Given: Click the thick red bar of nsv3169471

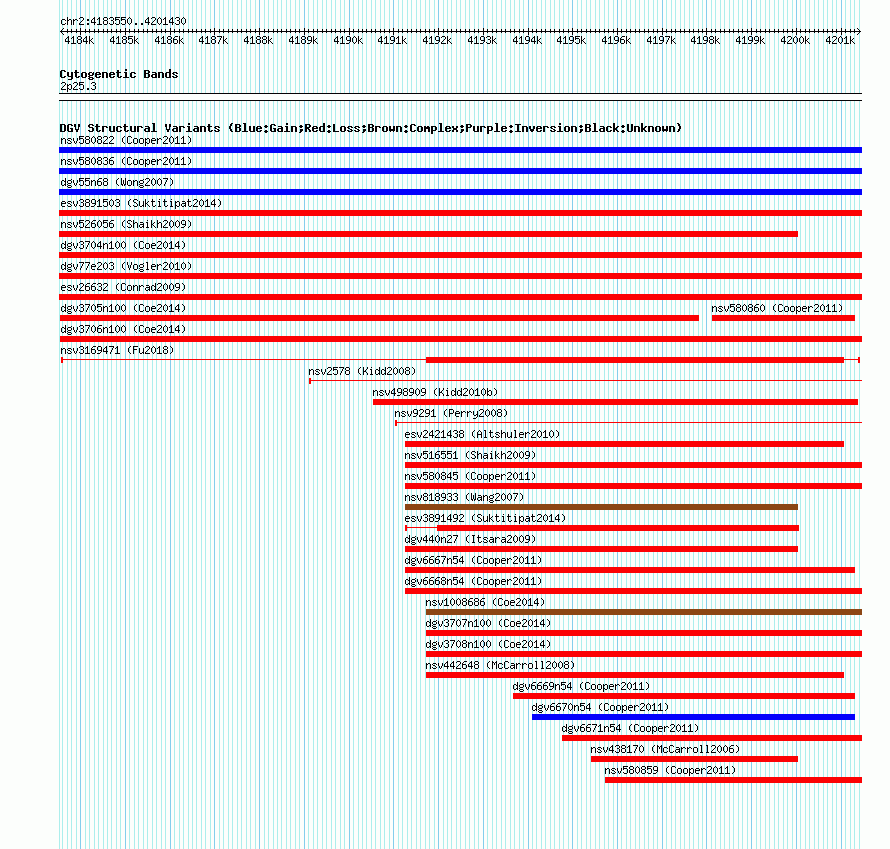Looking at the screenshot, I should click(x=635, y=360).
